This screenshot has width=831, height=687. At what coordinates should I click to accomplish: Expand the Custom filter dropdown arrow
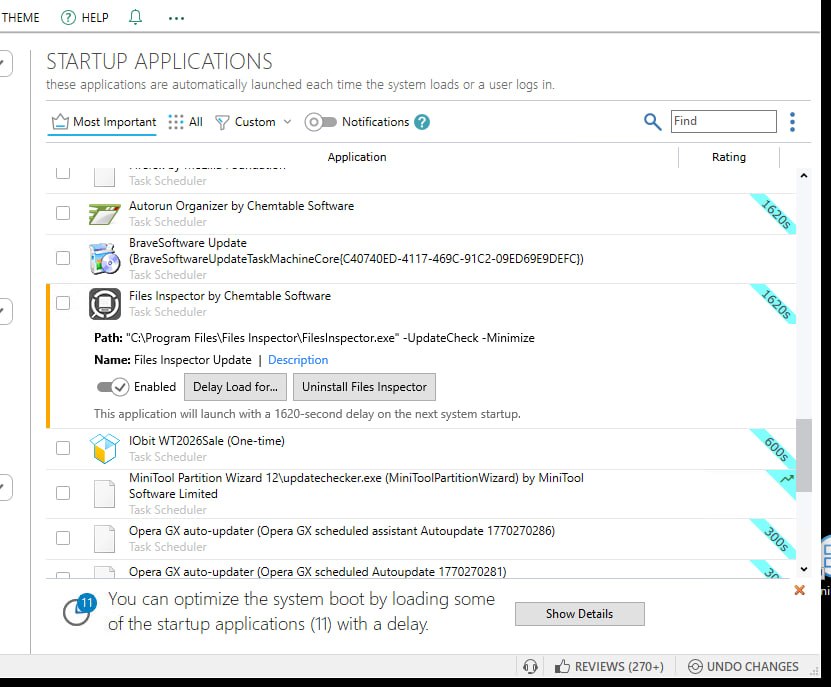tap(287, 122)
